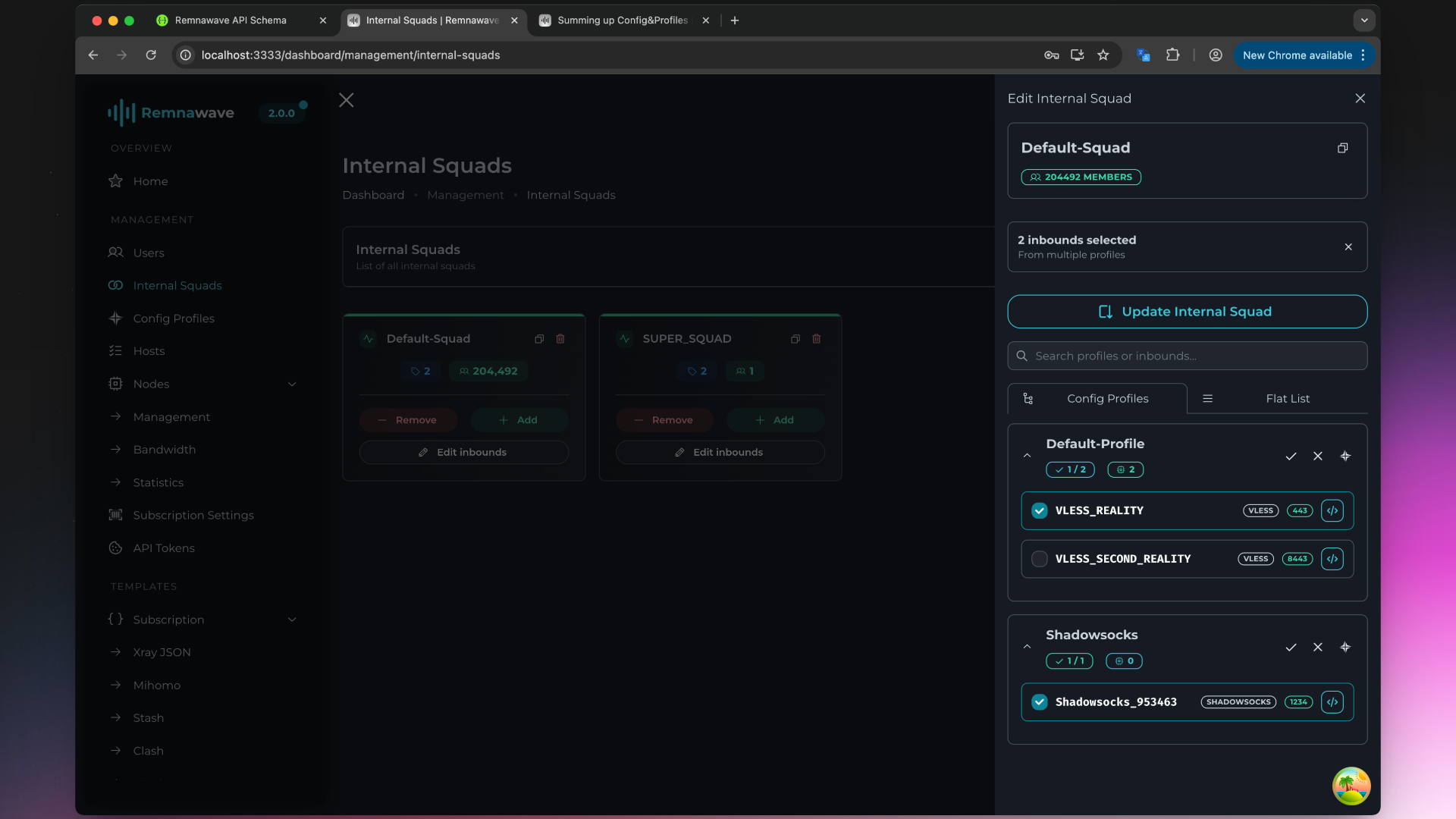Select the Internal Squads sidebar icon
Image resolution: width=1456 pixels, height=819 pixels.
(115, 285)
